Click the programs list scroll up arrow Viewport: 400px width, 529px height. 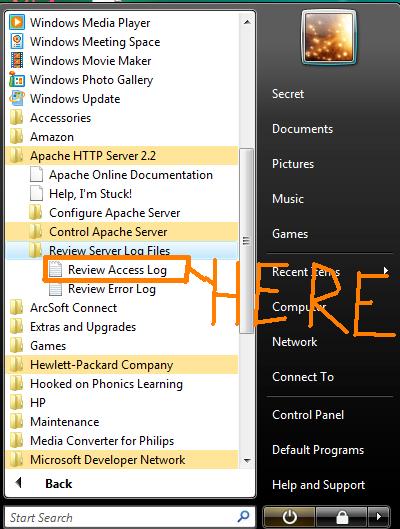[x=247, y=22]
